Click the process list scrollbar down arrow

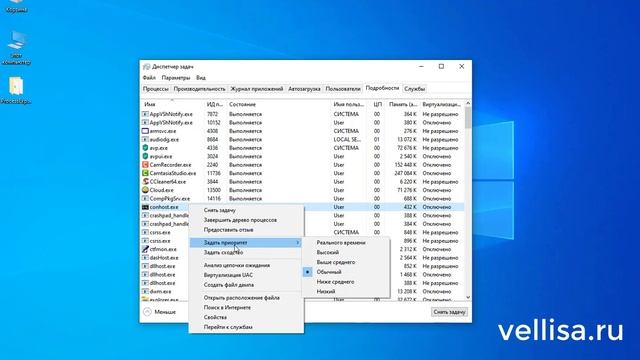click(x=468, y=298)
